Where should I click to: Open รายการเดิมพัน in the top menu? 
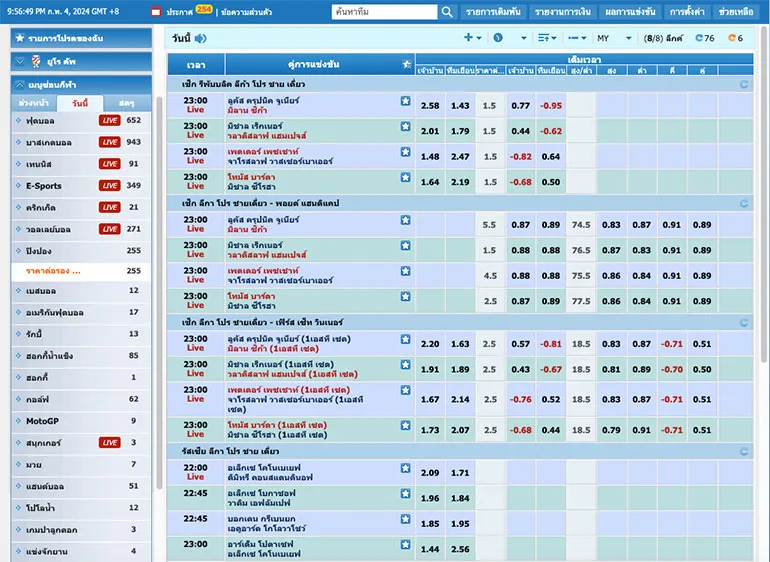pos(493,12)
